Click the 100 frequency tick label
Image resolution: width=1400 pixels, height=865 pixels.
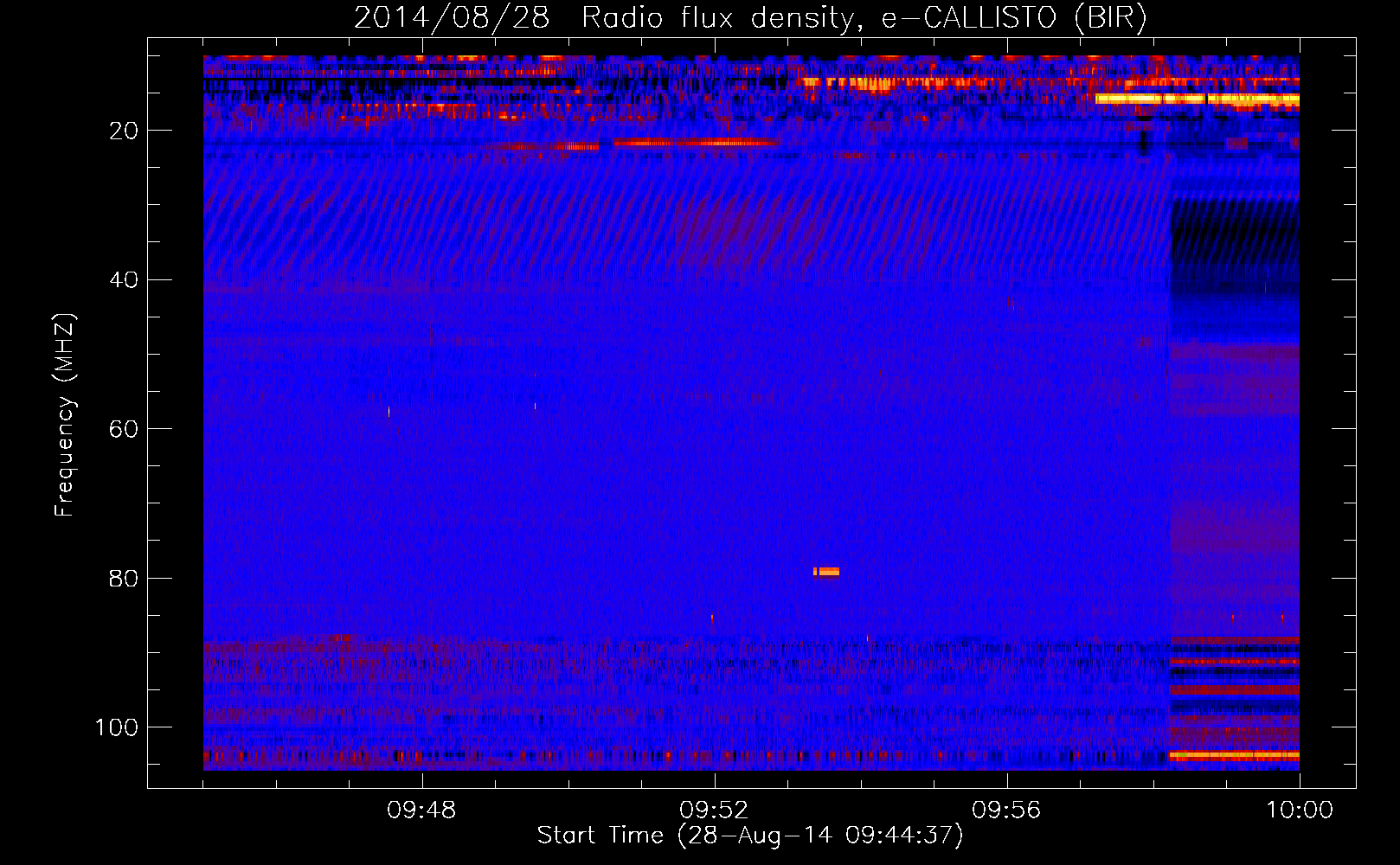[117, 727]
